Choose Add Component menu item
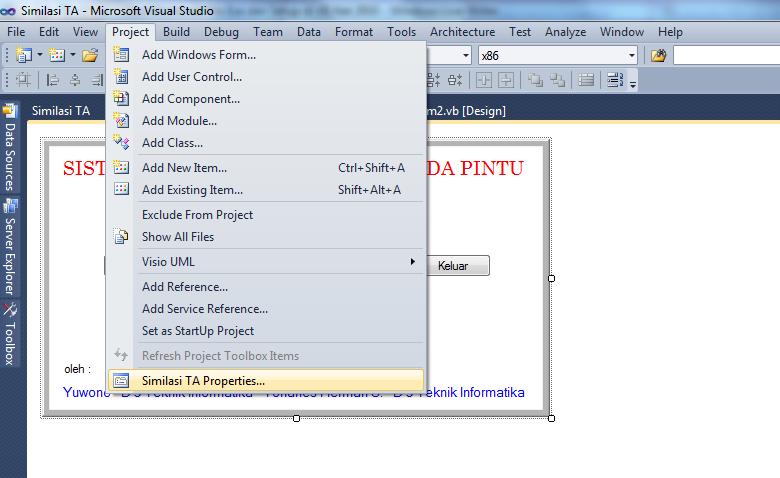The width and height of the screenshot is (780, 478). (266, 98)
